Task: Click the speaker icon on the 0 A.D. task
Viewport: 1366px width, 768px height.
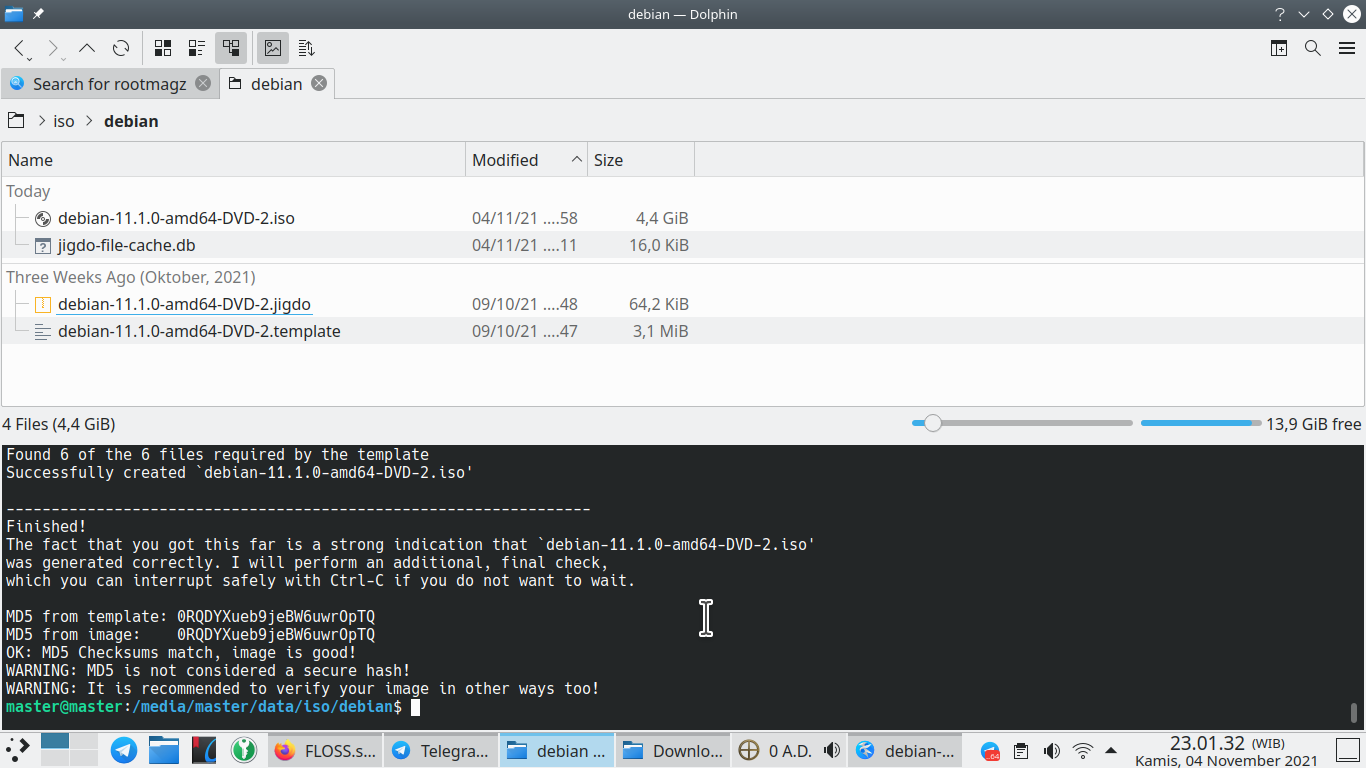Action: click(831, 751)
